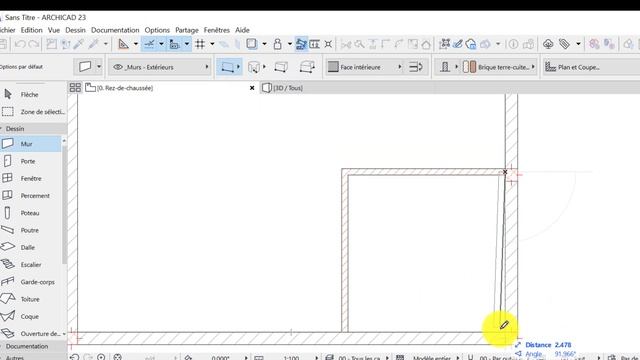Select the Fenêtre window tool
The height and width of the screenshot is (360, 640).
pyautogui.click(x=31, y=178)
